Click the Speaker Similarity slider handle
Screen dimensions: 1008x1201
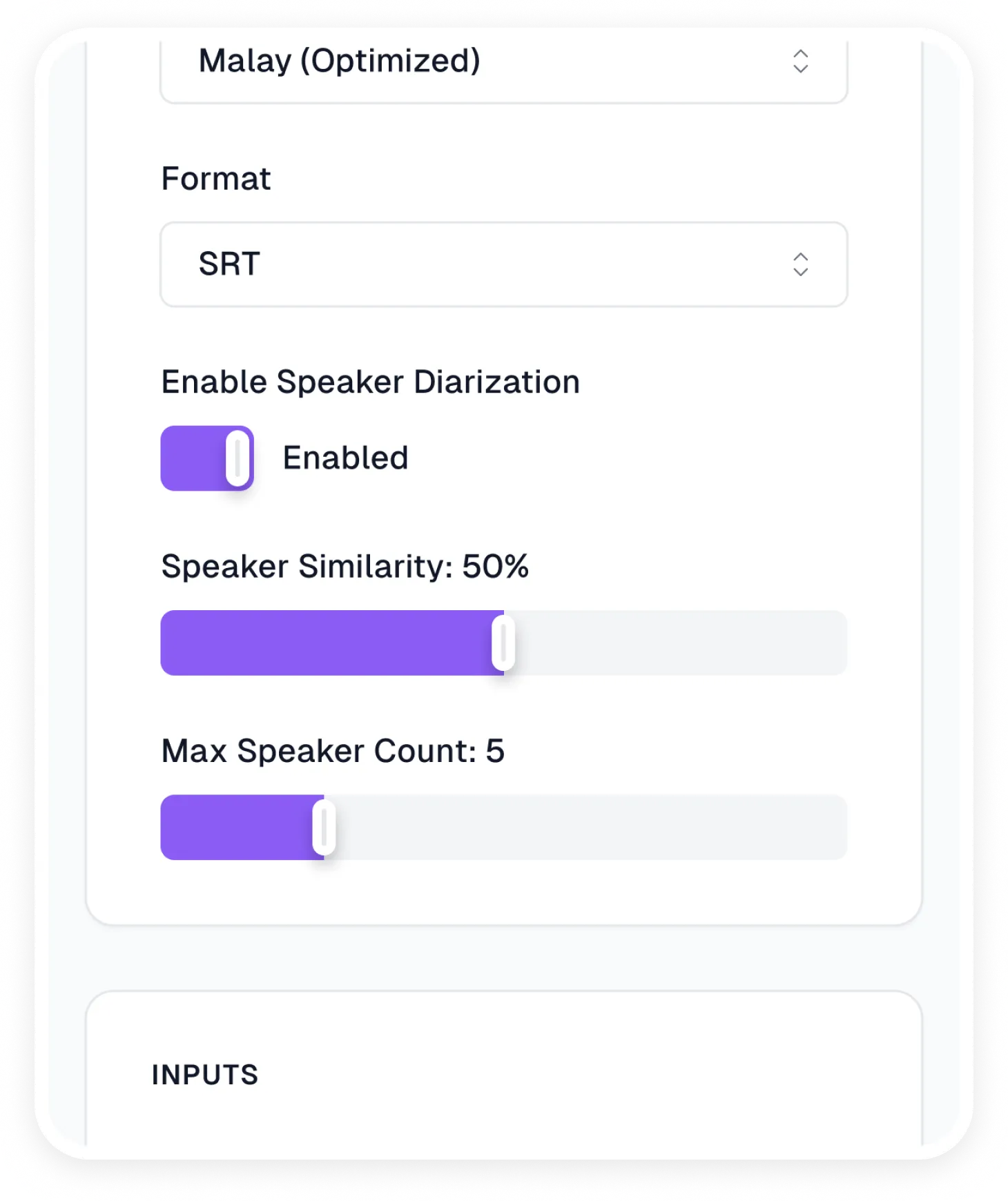[503, 643]
